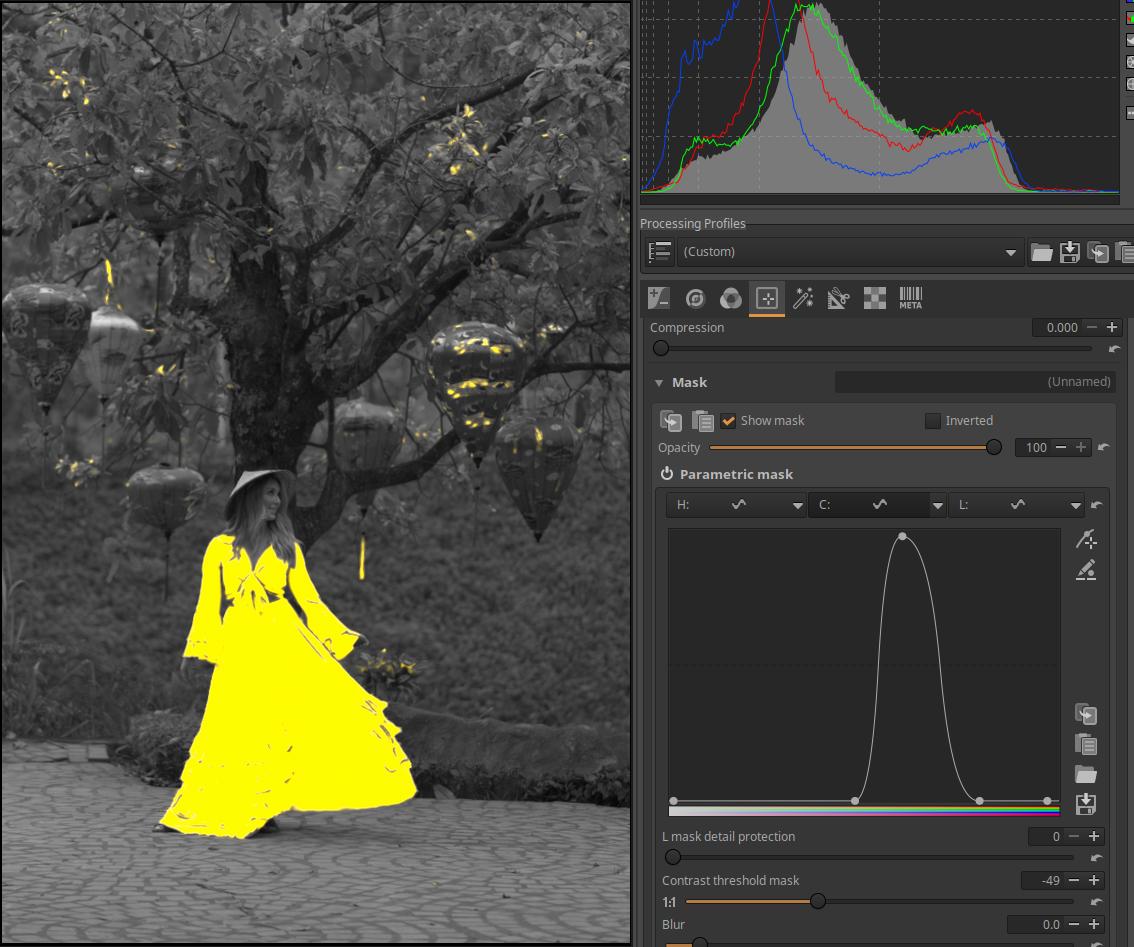Open the L: curve type dropdown
This screenshot has height=947, width=1134.
click(1076, 506)
